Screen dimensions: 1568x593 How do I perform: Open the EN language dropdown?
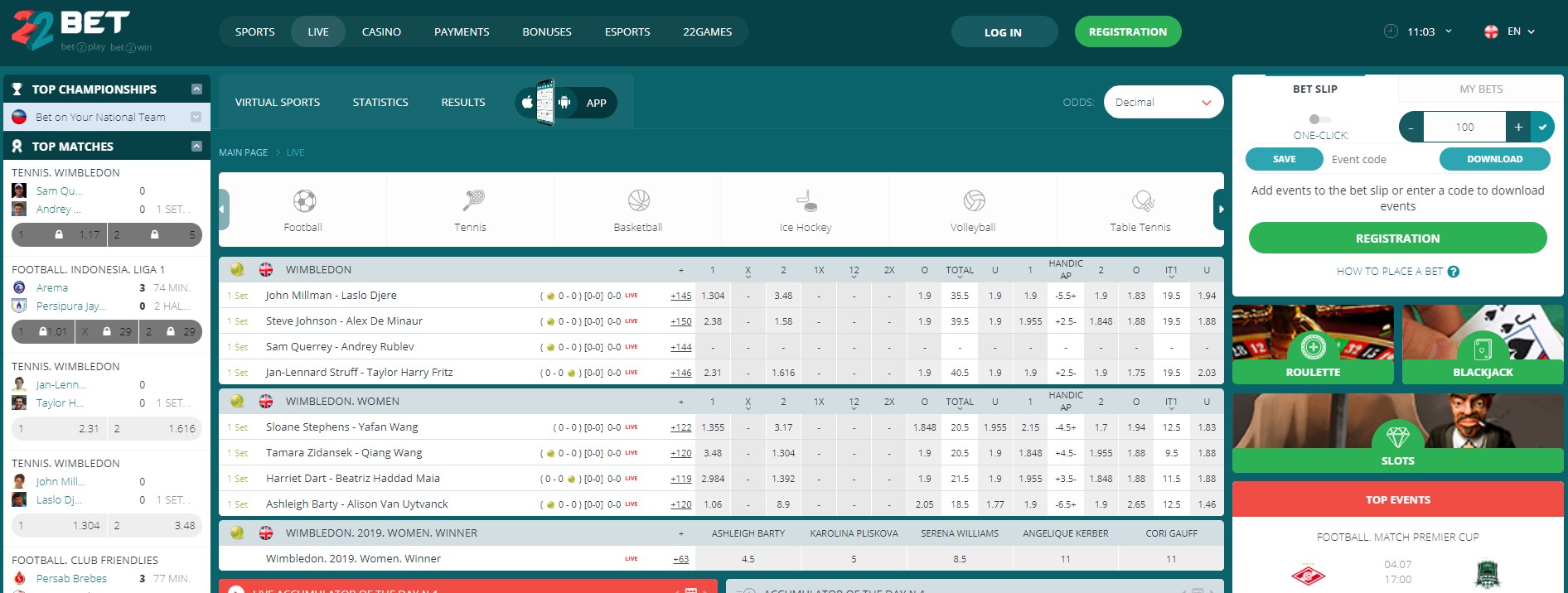1522,31
